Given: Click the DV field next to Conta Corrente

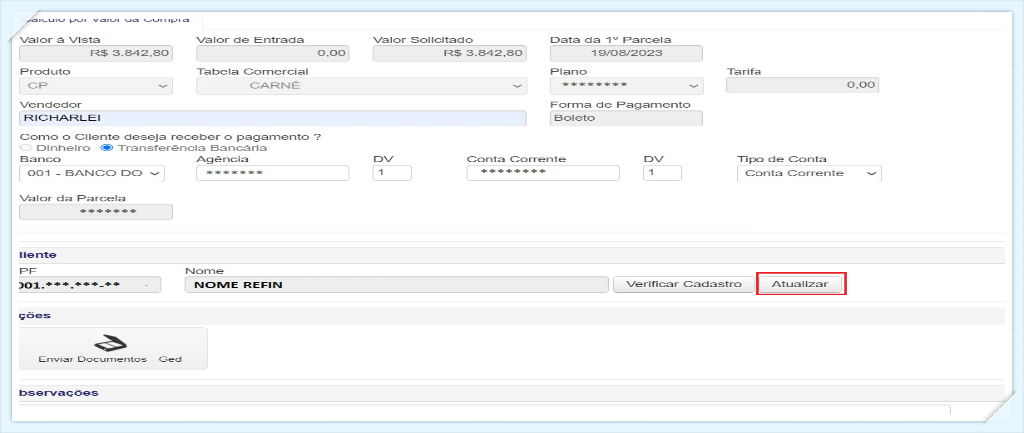Looking at the screenshot, I should (x=662, y=173).
